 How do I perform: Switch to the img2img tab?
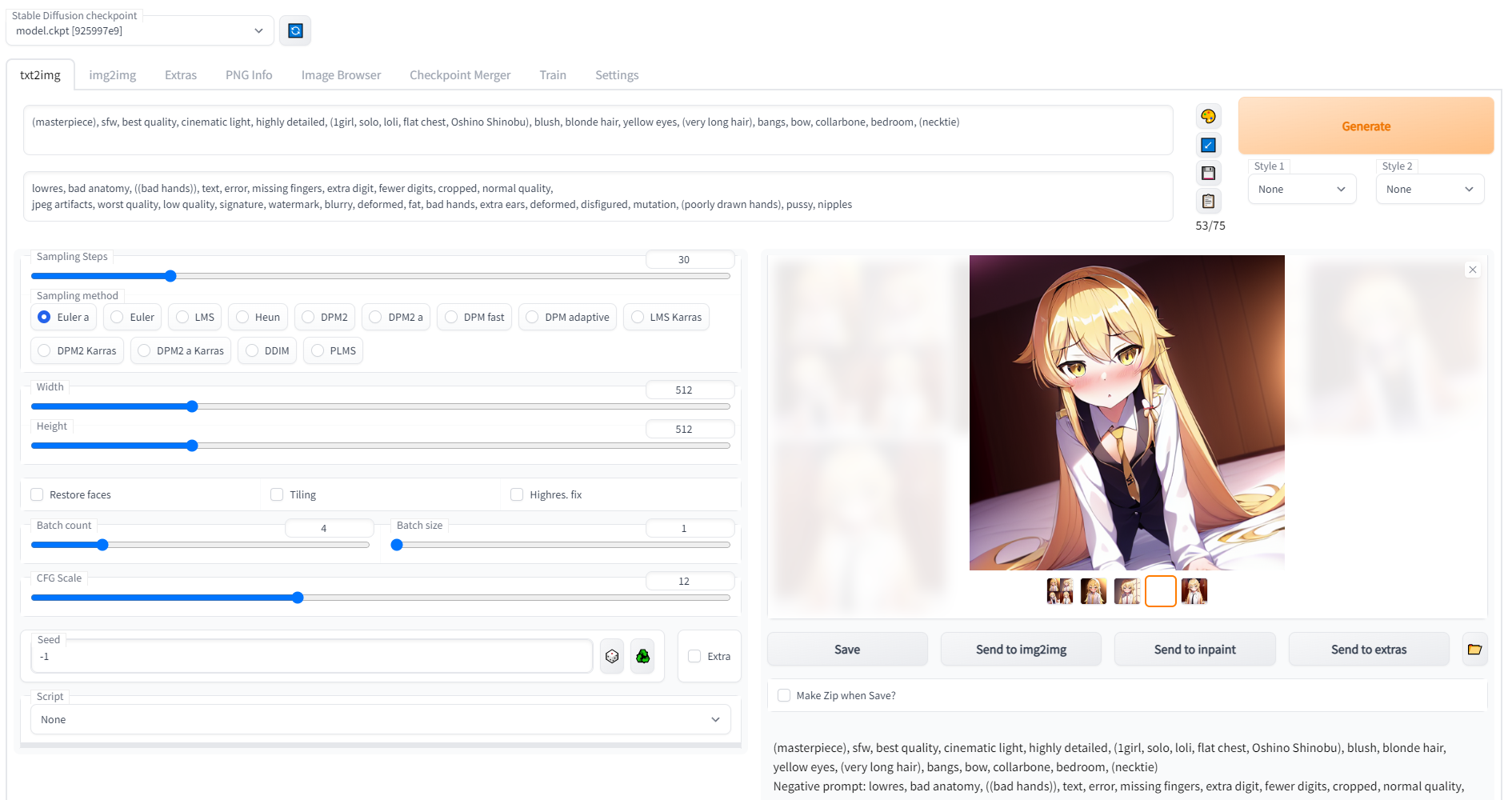pyautogui.click(x=112, y=74)
